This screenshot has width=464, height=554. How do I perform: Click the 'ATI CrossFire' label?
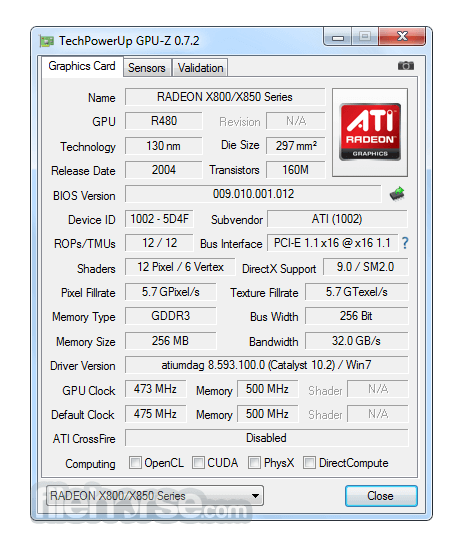[84, 439]
